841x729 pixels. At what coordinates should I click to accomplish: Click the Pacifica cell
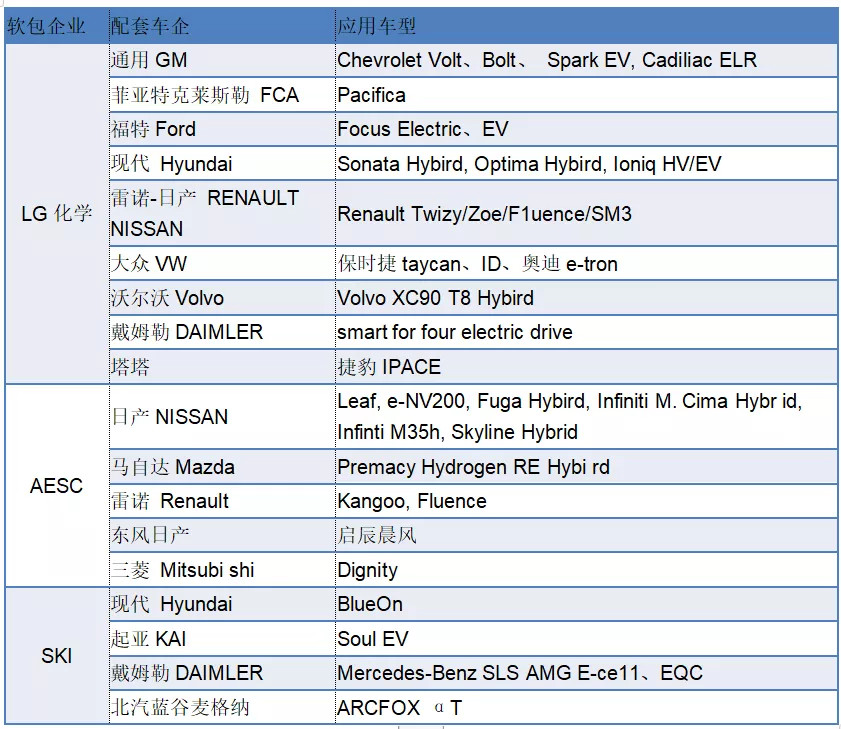click(586, 95)
